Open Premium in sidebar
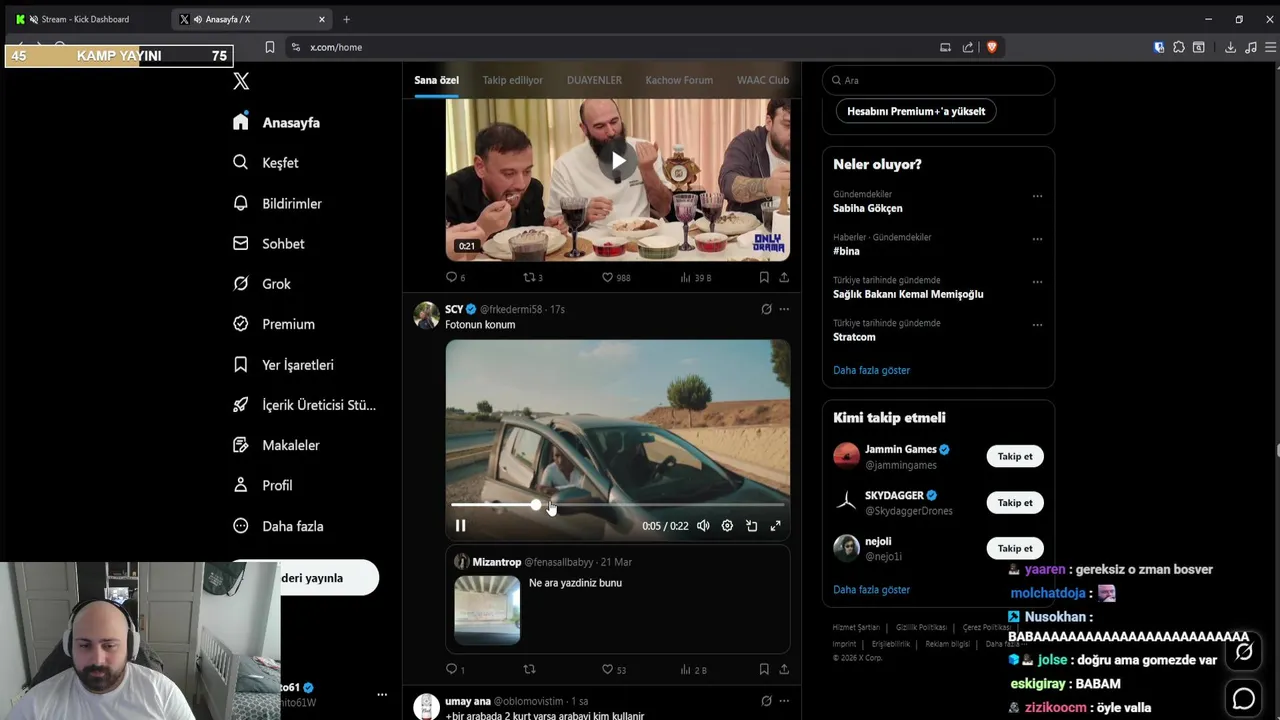This screenshot has height=720, width=1280. point(273,324)
